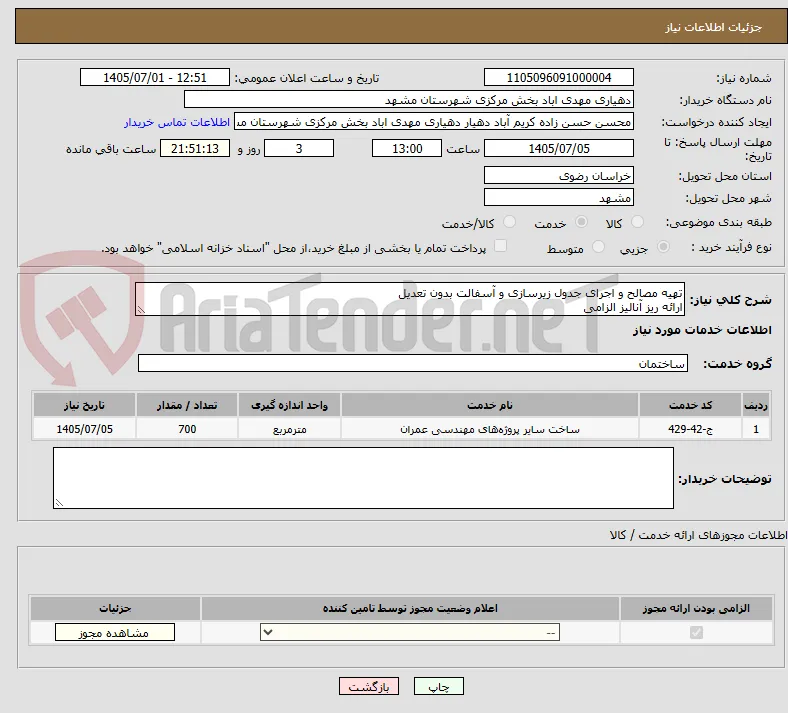
Task: Click the ردیف column header
Action: click(756, 405)
